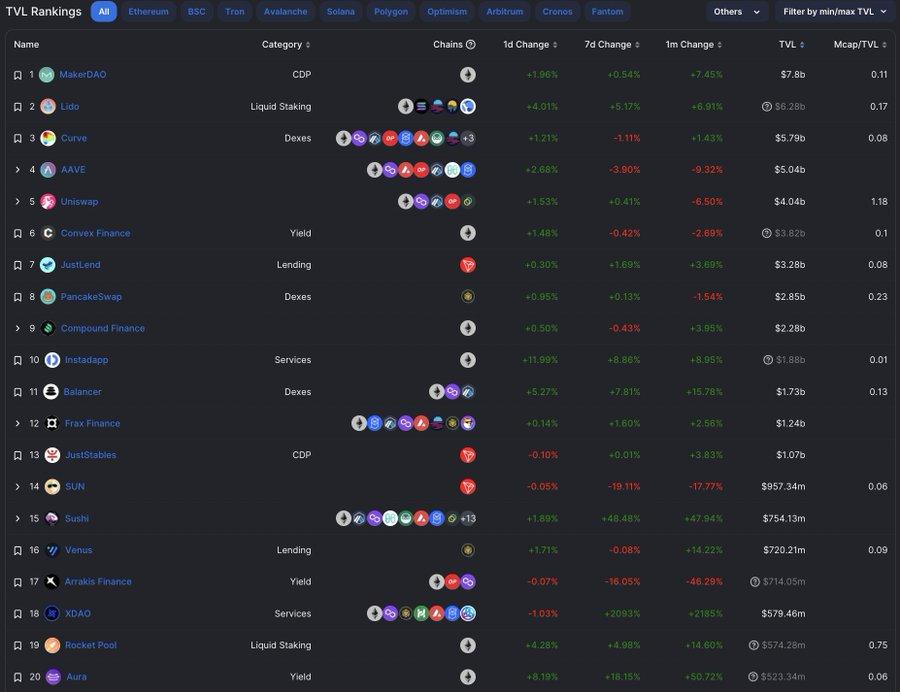900x692 pixels.
Task: Bookmark the Instadapp protocol
Action: click(17, 360)
